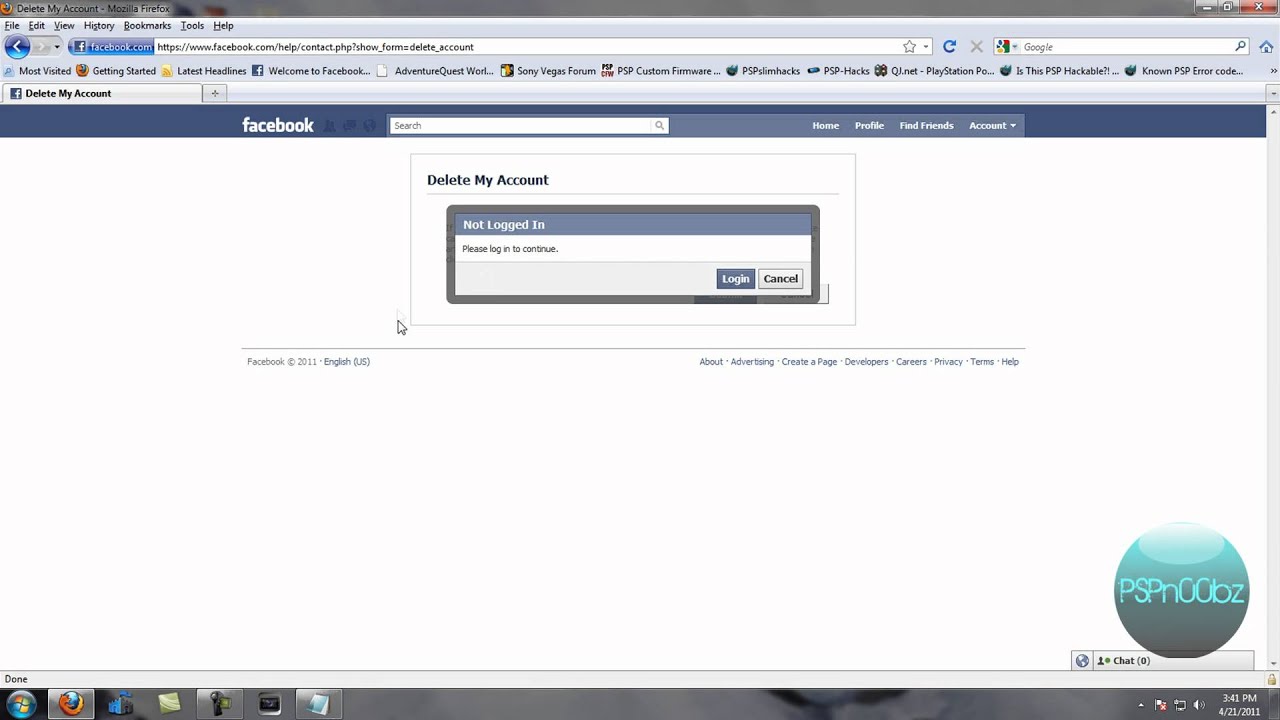Image resolution: width=1280 pixels, height=720 pixels.
Task: Click the toolbar search magnifier icon
Action: [1241, 47]
